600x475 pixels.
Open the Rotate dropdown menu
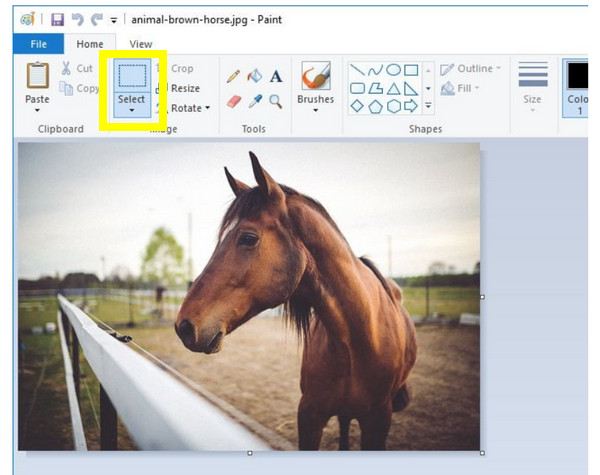183,108
